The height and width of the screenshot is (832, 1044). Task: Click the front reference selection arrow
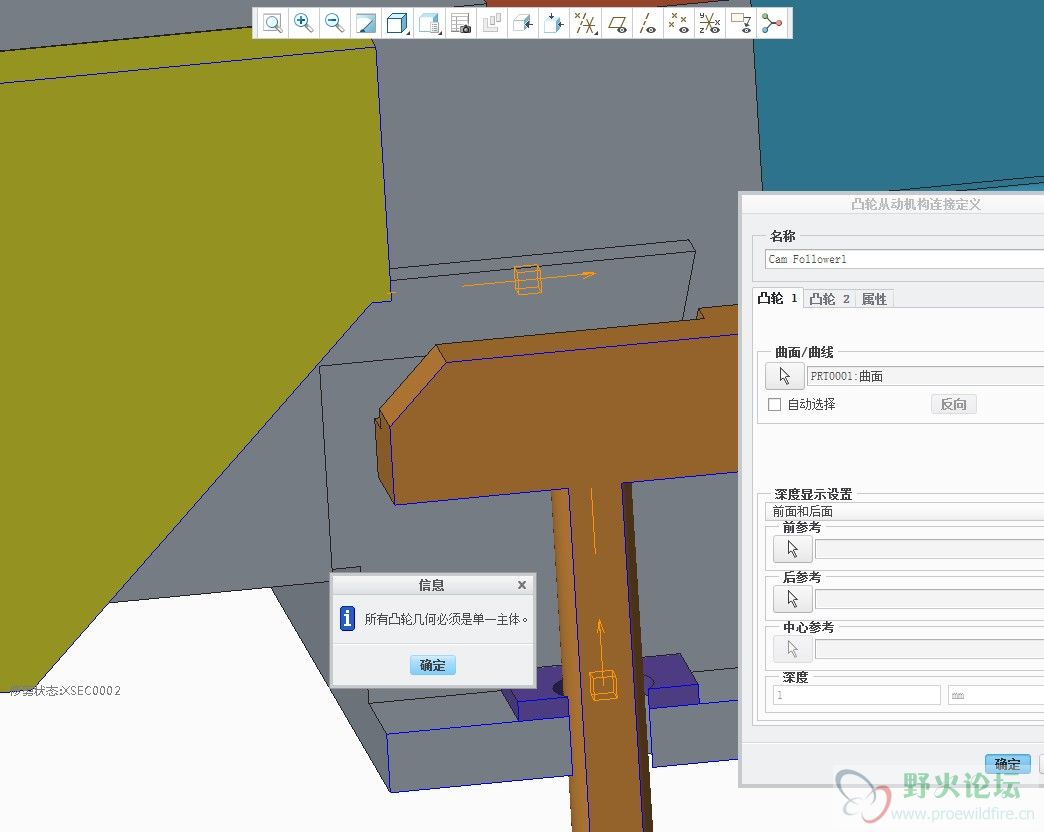[792, 549]
